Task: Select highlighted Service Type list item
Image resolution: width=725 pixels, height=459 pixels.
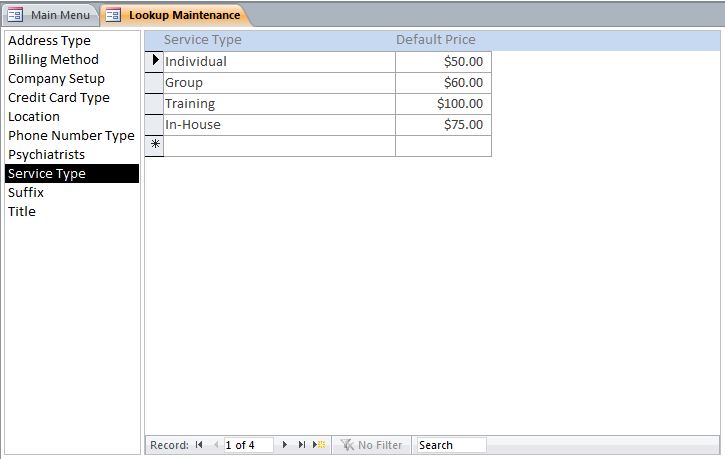Action: point(72,173)
